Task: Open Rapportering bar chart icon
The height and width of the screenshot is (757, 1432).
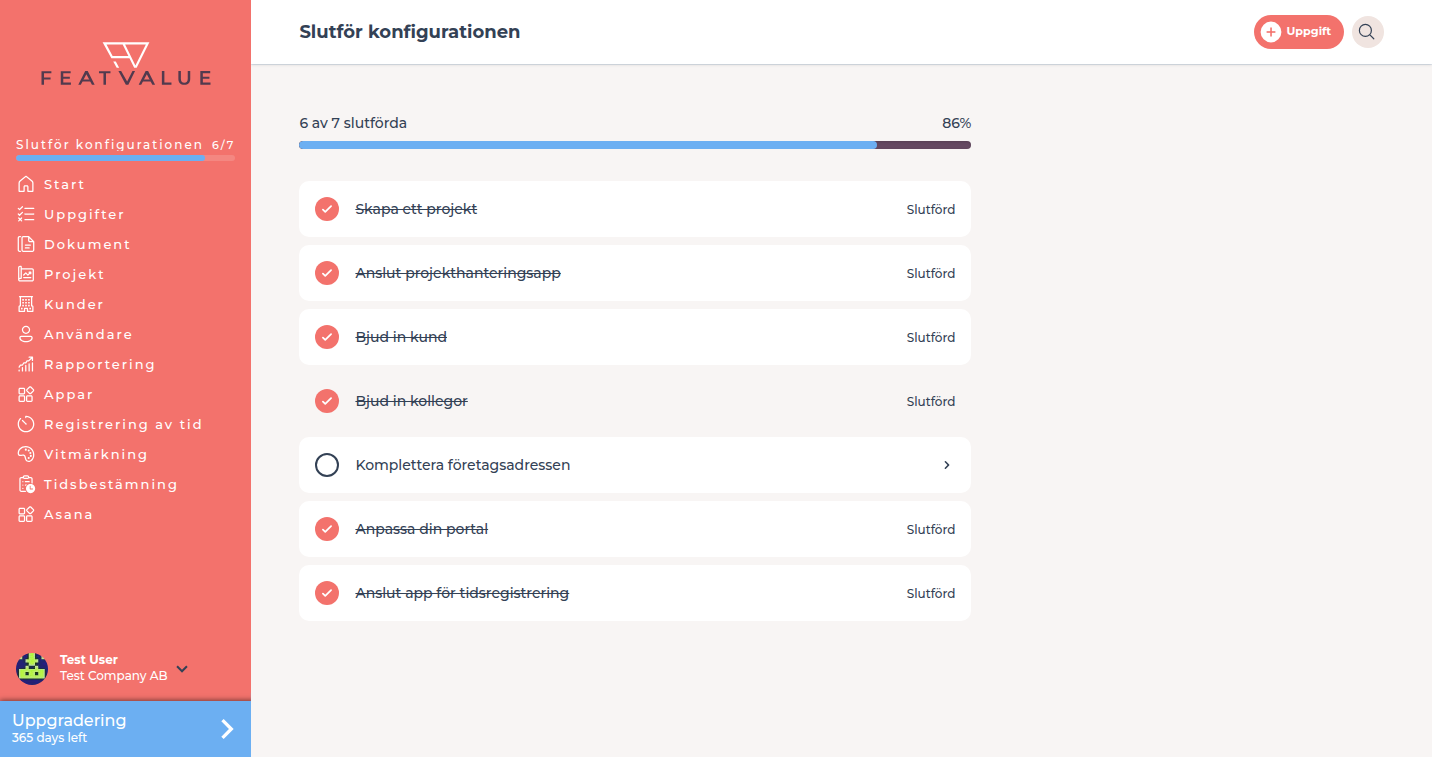Action: (x=26, y=364)
